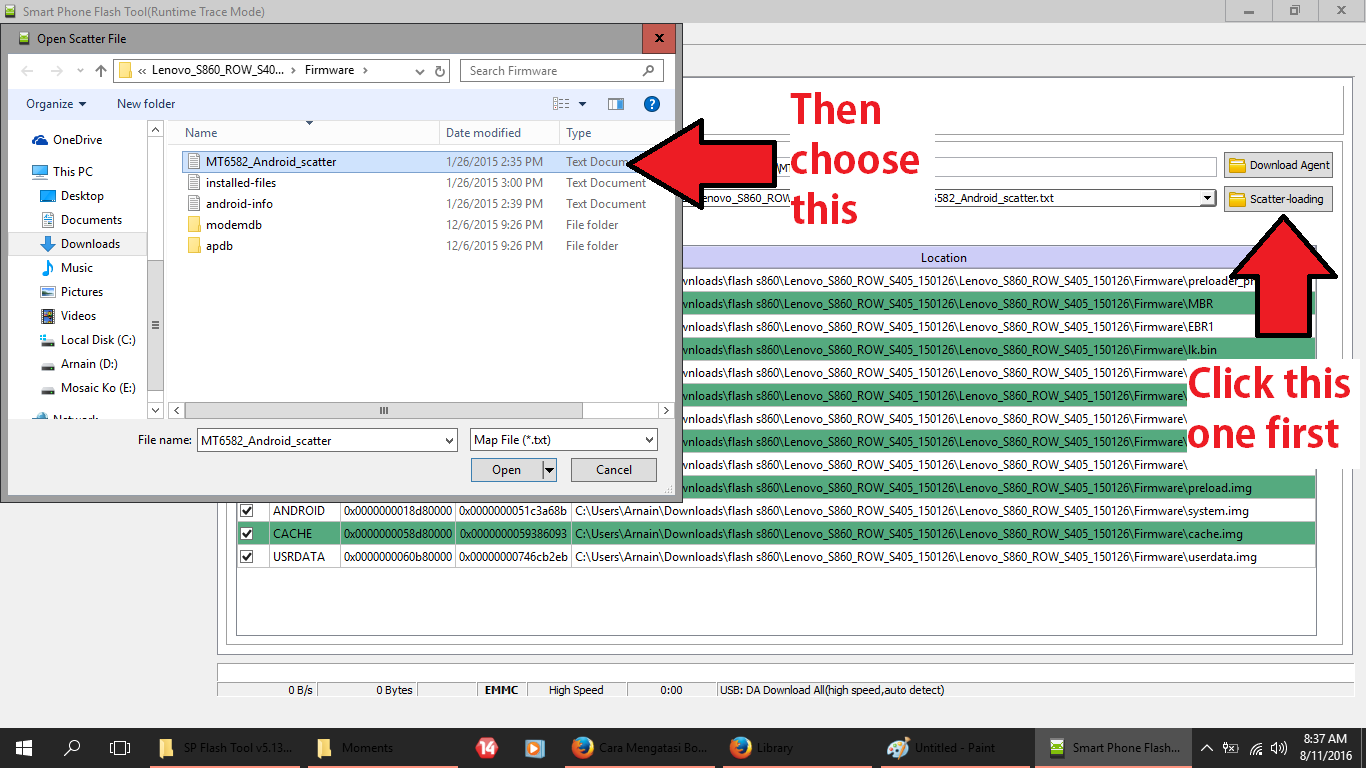Open Local Disk (C:) in navigation pane
1366x768 pixels.
(98, 340)
